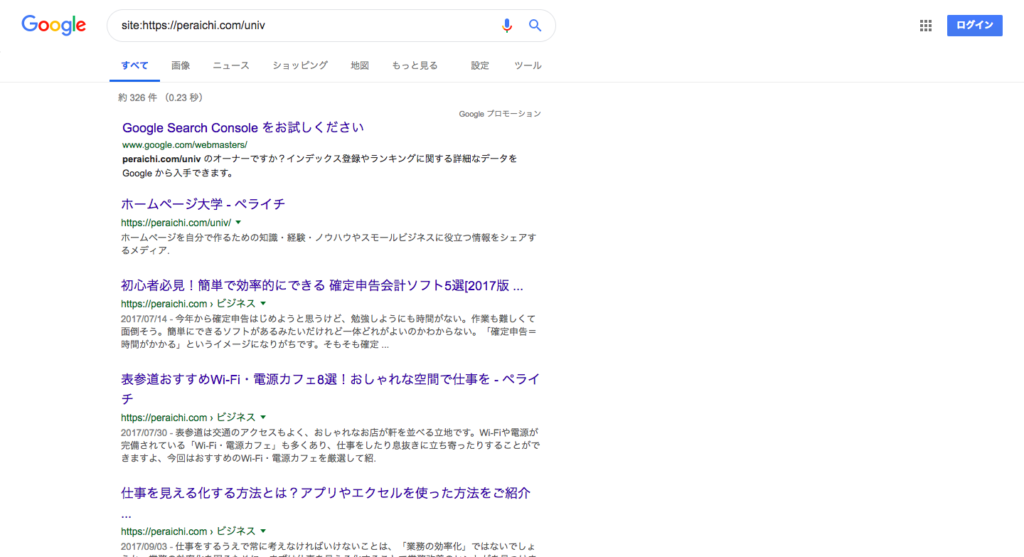Switch to the 画像 tab
The height and width of the screenshot is (557, 1024).
pyautogui.click(x=180, y=66)
